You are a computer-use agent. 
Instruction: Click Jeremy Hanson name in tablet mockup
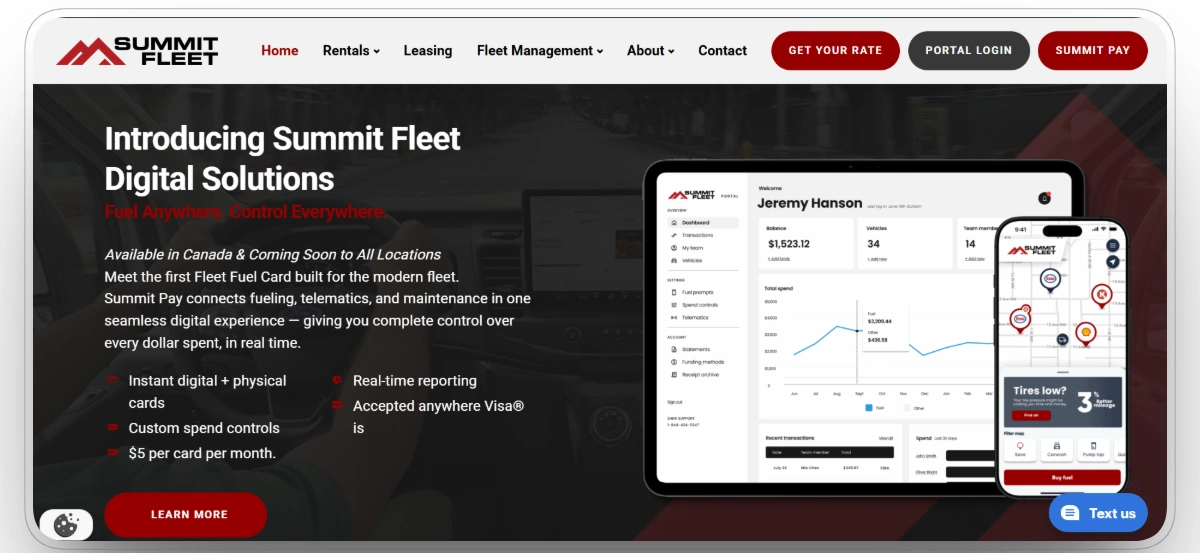(x=810, y=203)
